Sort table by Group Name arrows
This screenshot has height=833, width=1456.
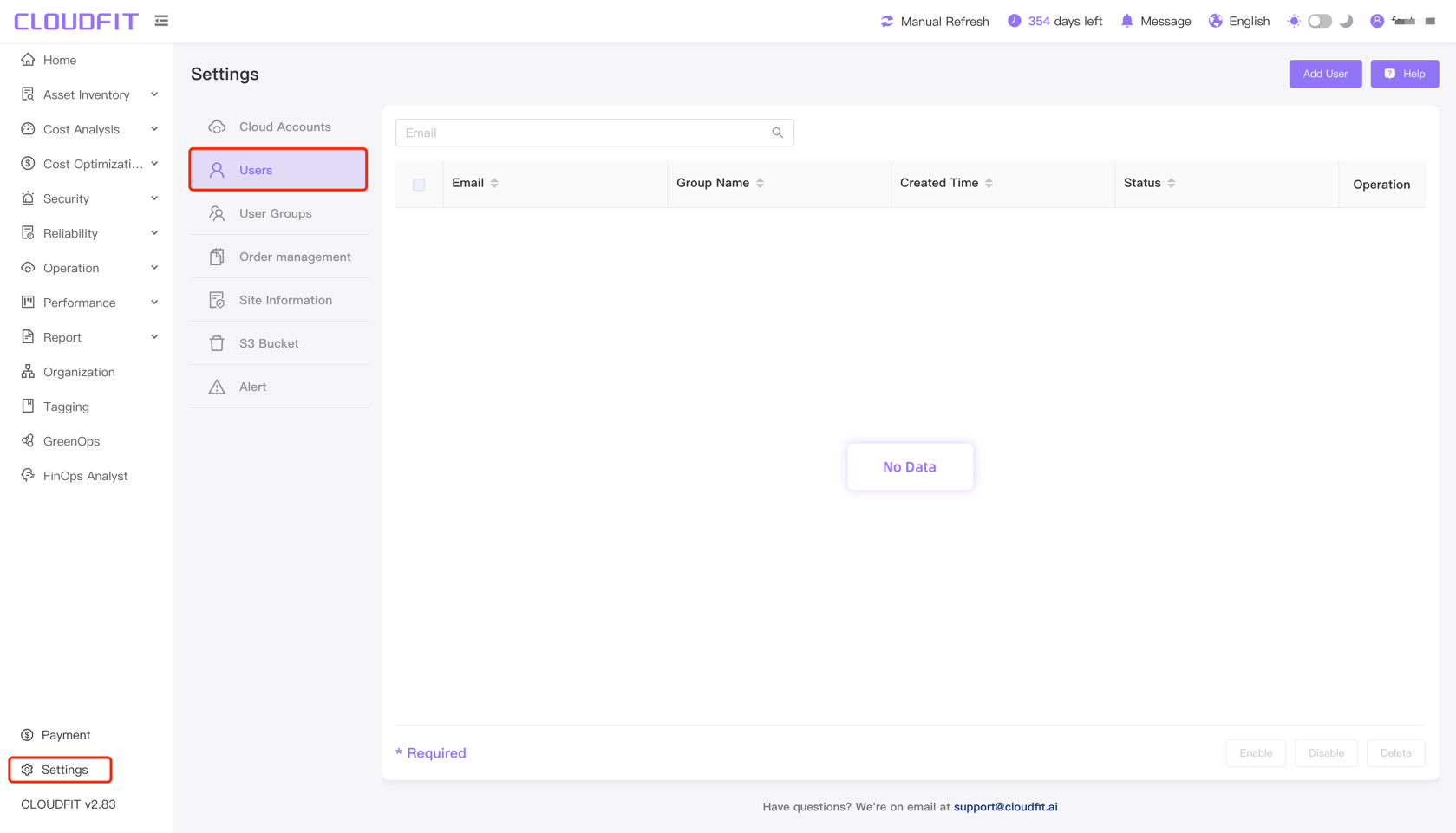point(760,183)
